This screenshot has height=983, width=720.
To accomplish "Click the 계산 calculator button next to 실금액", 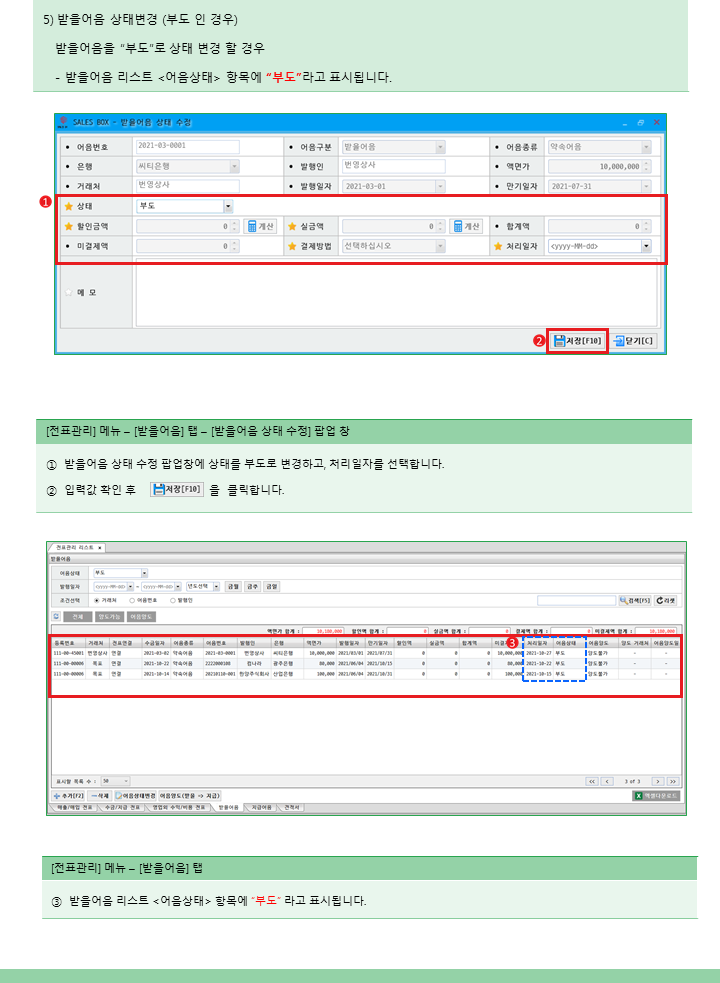I will pos(466,226).
